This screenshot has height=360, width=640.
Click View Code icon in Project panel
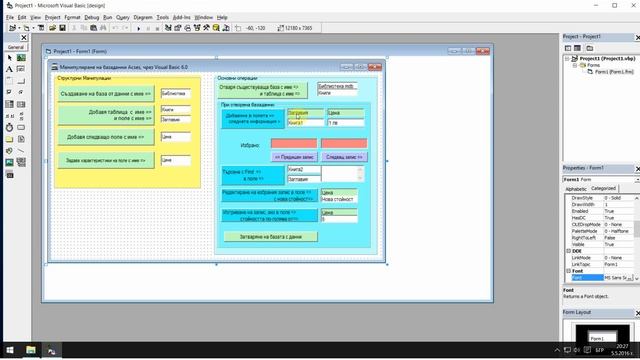[x=568, y=48]
